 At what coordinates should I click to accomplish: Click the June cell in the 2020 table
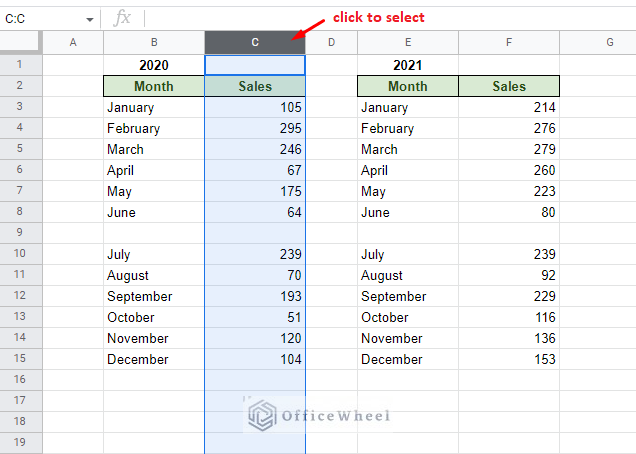coord(154,212)
